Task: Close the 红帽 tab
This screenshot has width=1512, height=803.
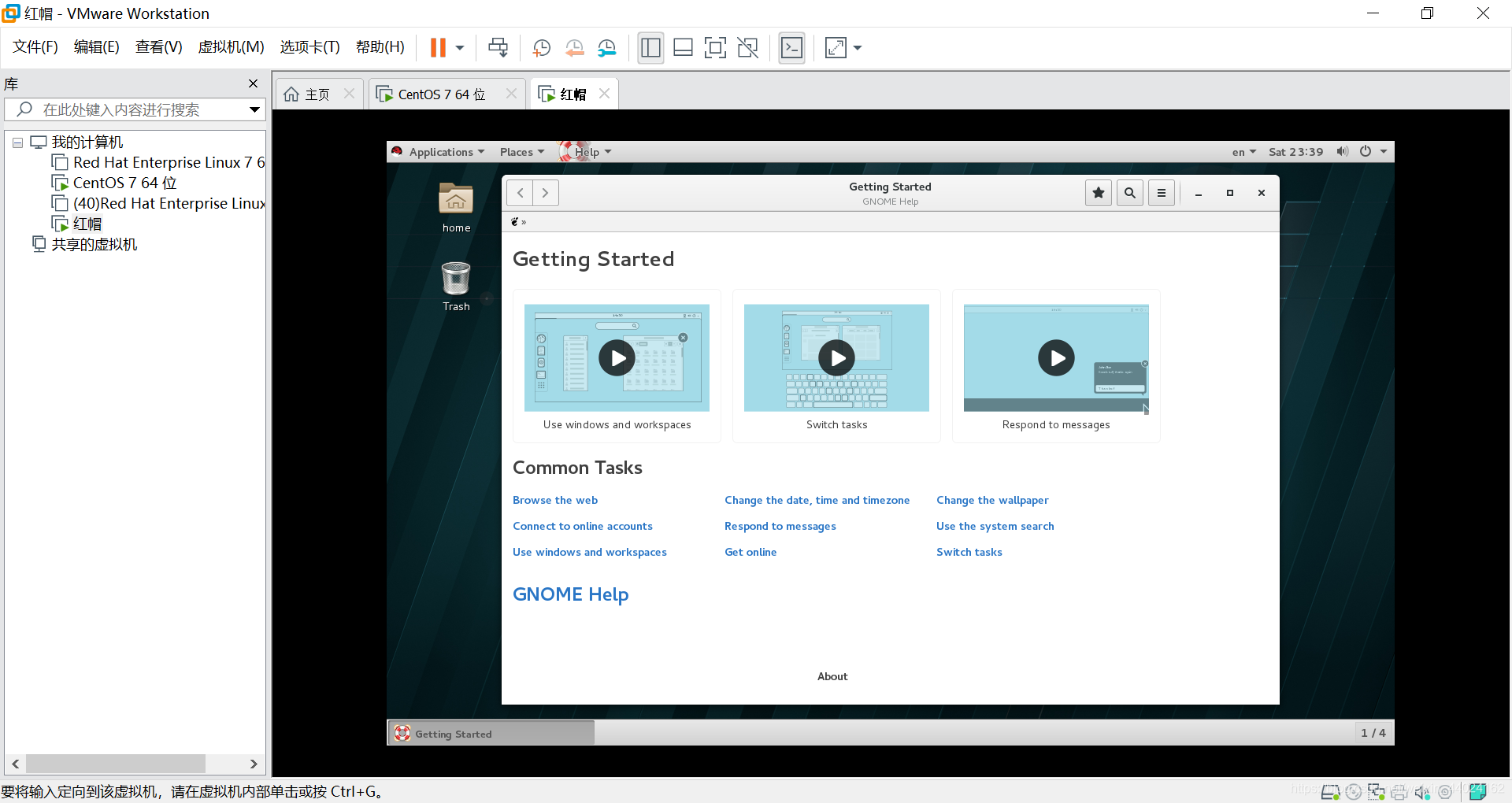Action: 604,94
